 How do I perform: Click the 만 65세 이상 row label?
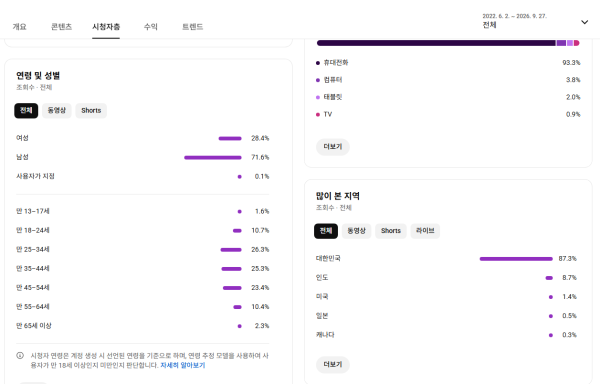pyautogui.click(x=34, y=326)
